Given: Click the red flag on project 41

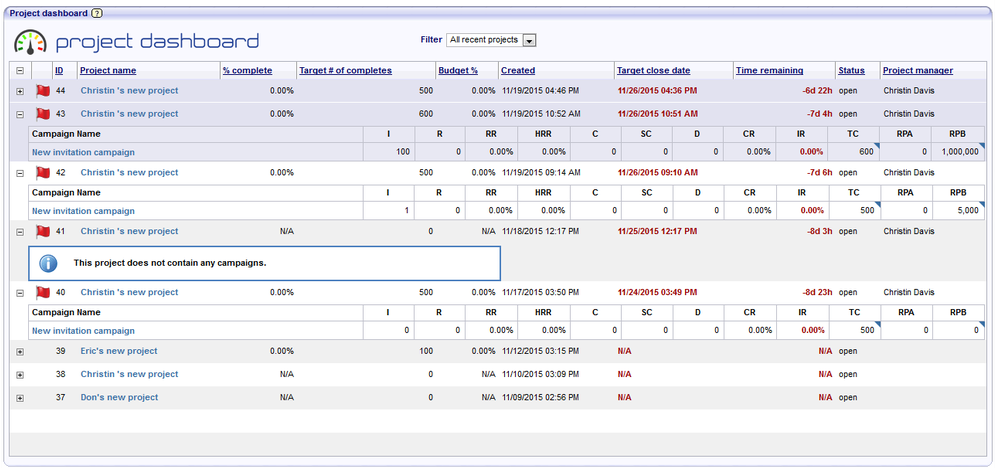Looking at the screenshot, I should click(43, 231).
